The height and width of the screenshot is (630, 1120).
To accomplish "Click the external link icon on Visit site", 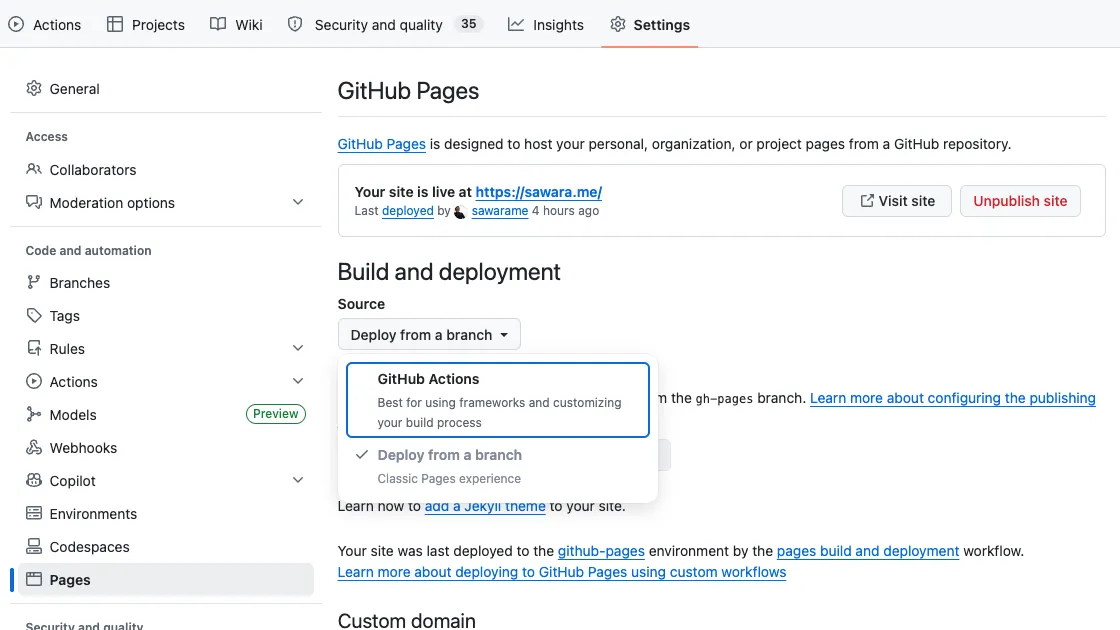I will [x=866, y=201].
